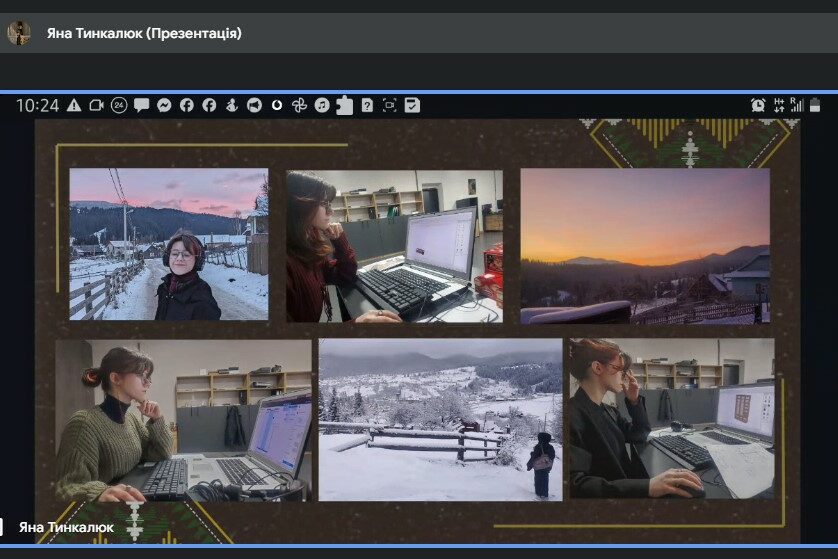Click the warning triangle notification icon
838x559 pixels.
coord(74,105)
